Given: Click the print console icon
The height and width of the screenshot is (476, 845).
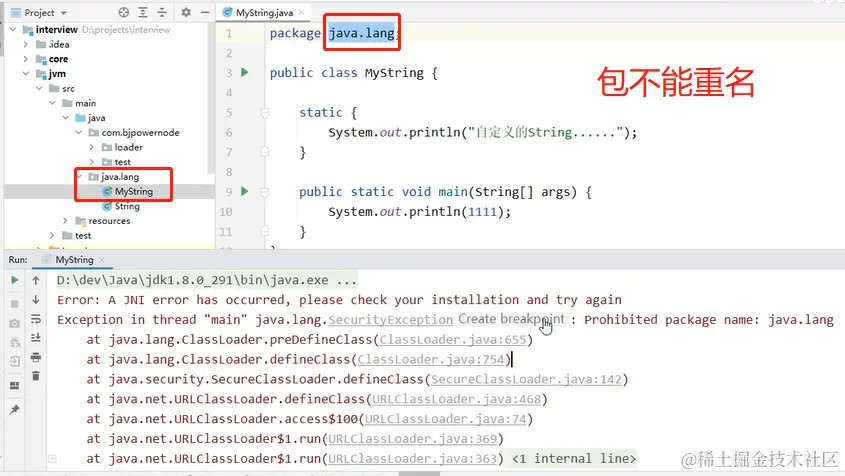Looking at the screenshot, I should pyautogui.click(x=36, y=357).
